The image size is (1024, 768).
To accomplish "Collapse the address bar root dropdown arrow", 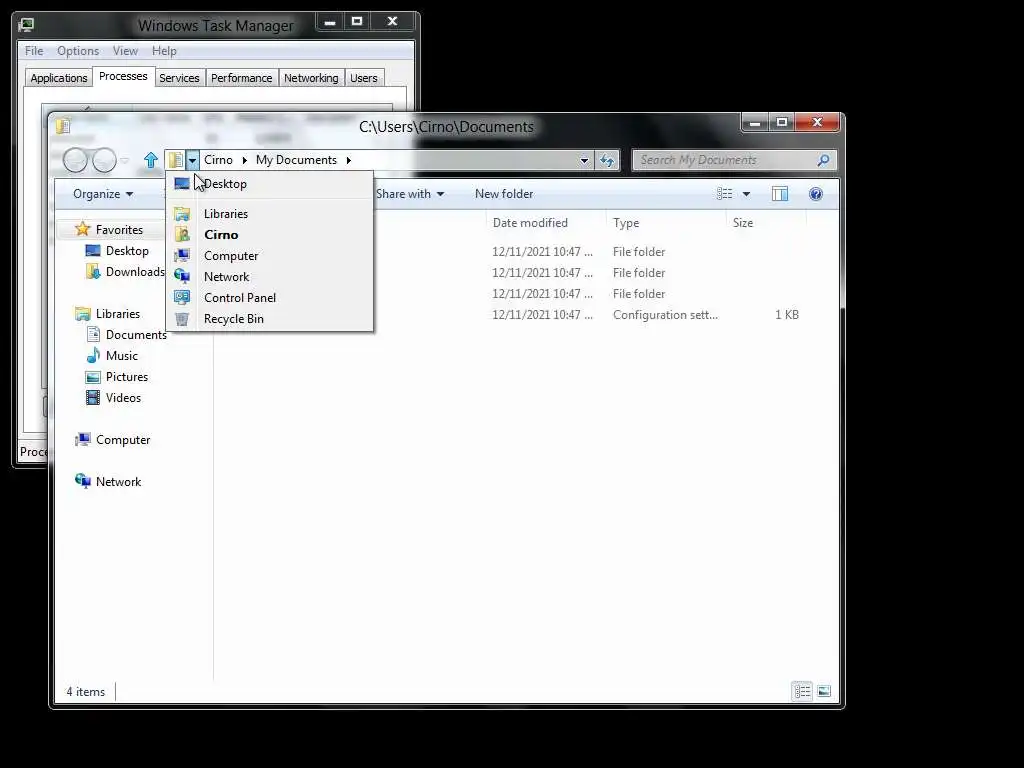I will click(192, 160).
